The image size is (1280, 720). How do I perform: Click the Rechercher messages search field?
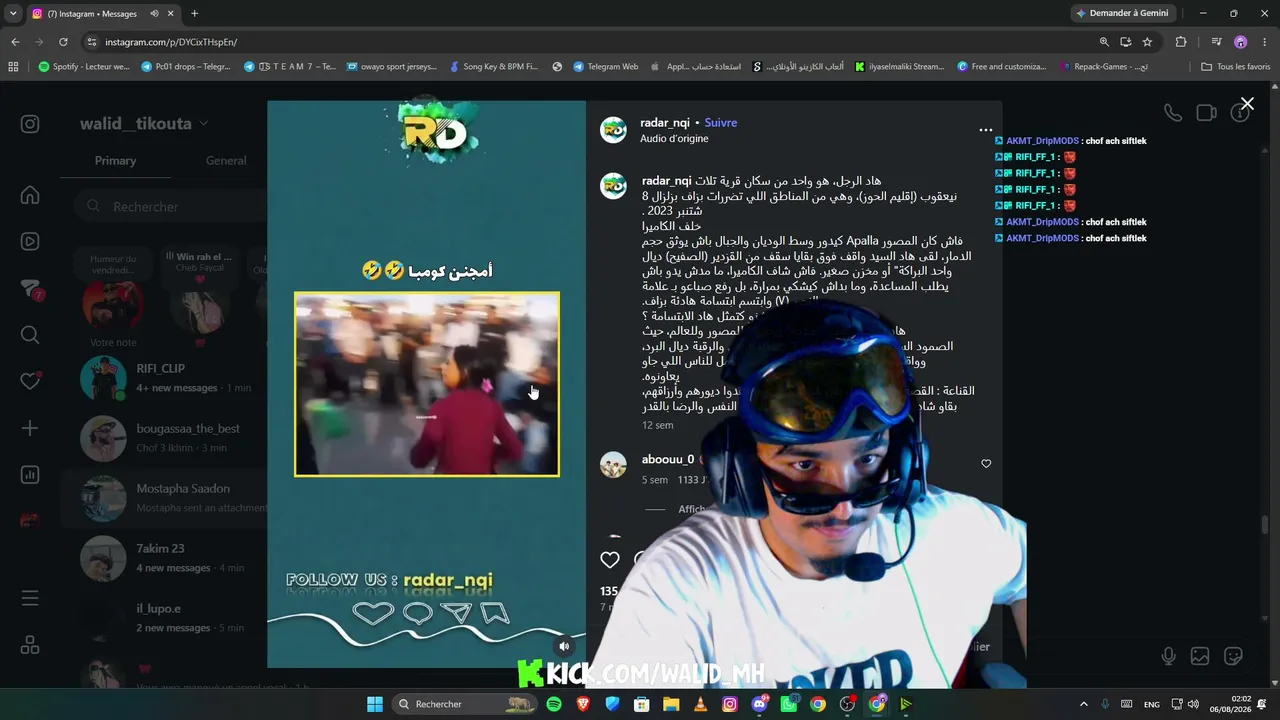point(170,206)
